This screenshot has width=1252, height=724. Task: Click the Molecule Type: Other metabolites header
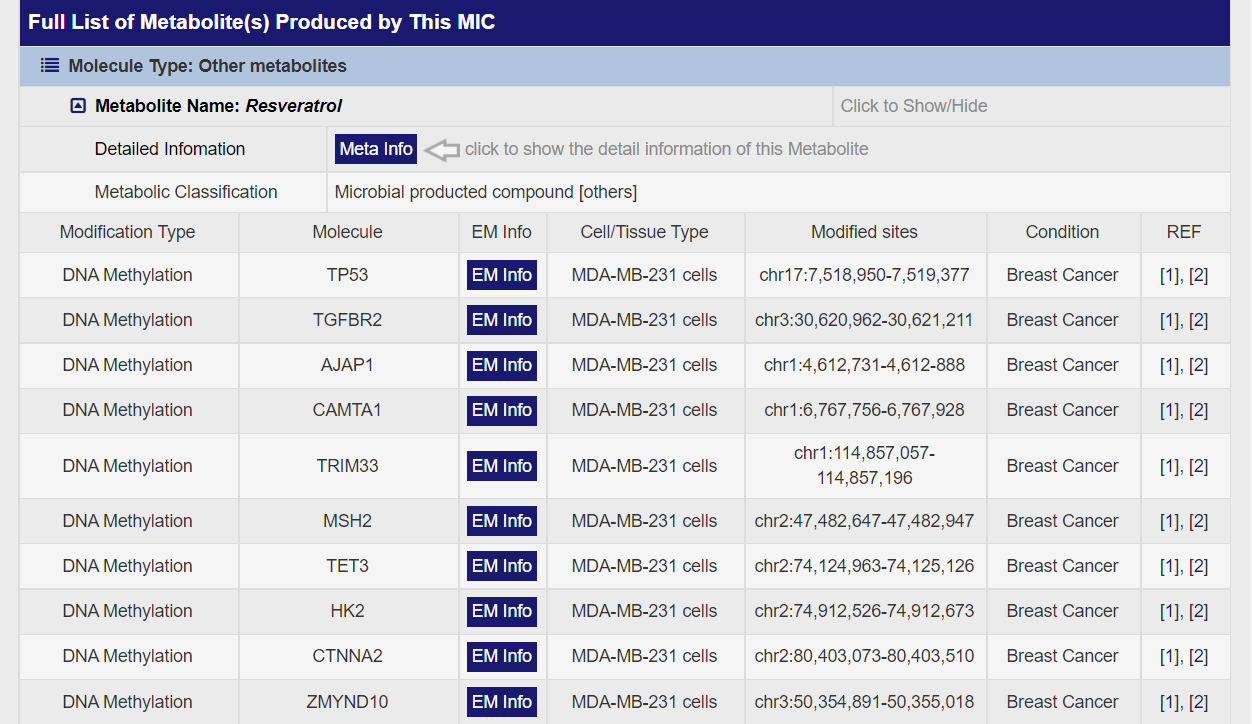[x=207, y=66]
